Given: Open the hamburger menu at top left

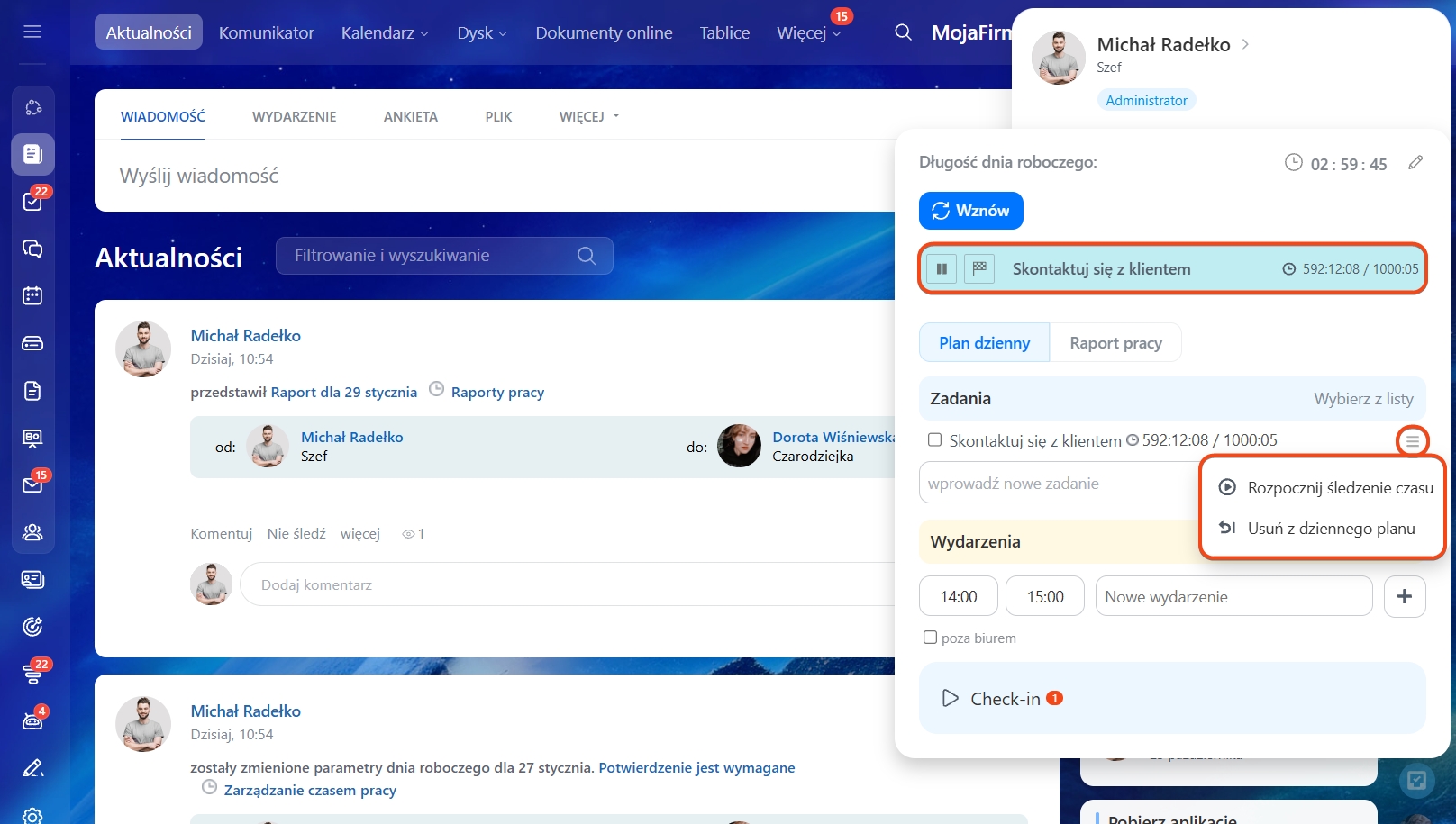Looking at the screenshot, I should [32, 32].
